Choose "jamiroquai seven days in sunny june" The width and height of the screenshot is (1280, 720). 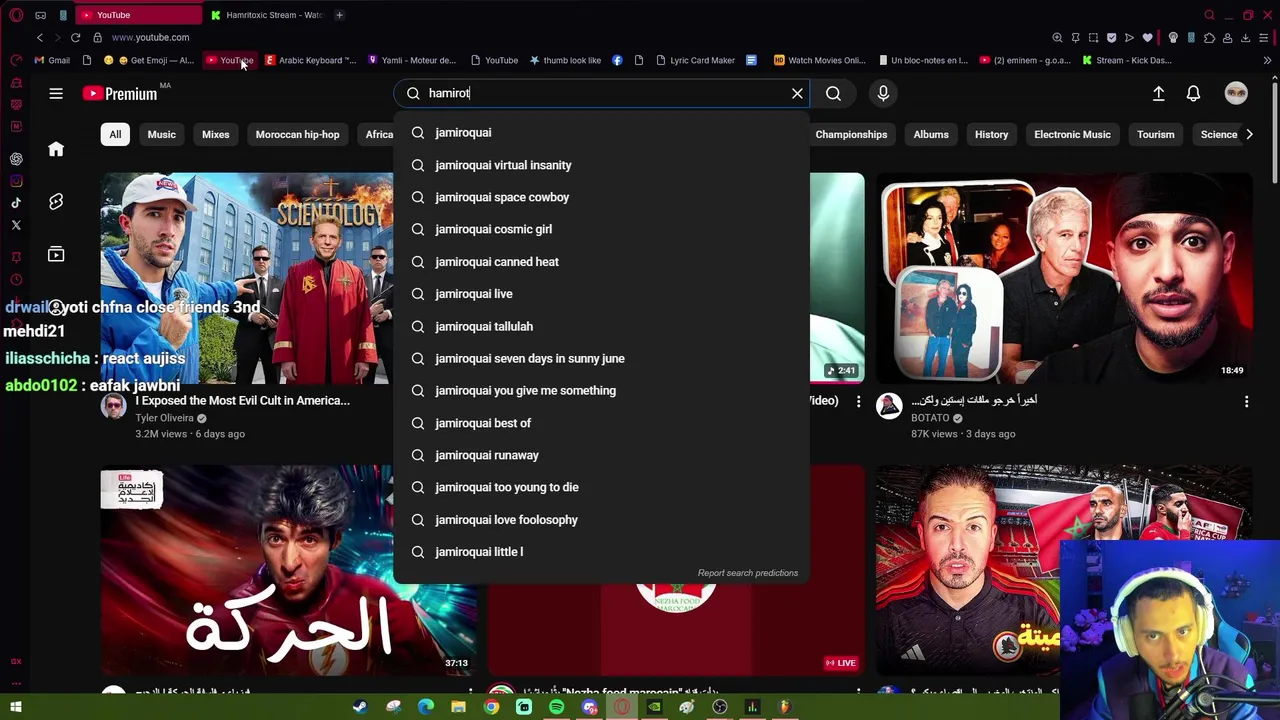pyautogui.click(x=601, y=358)
